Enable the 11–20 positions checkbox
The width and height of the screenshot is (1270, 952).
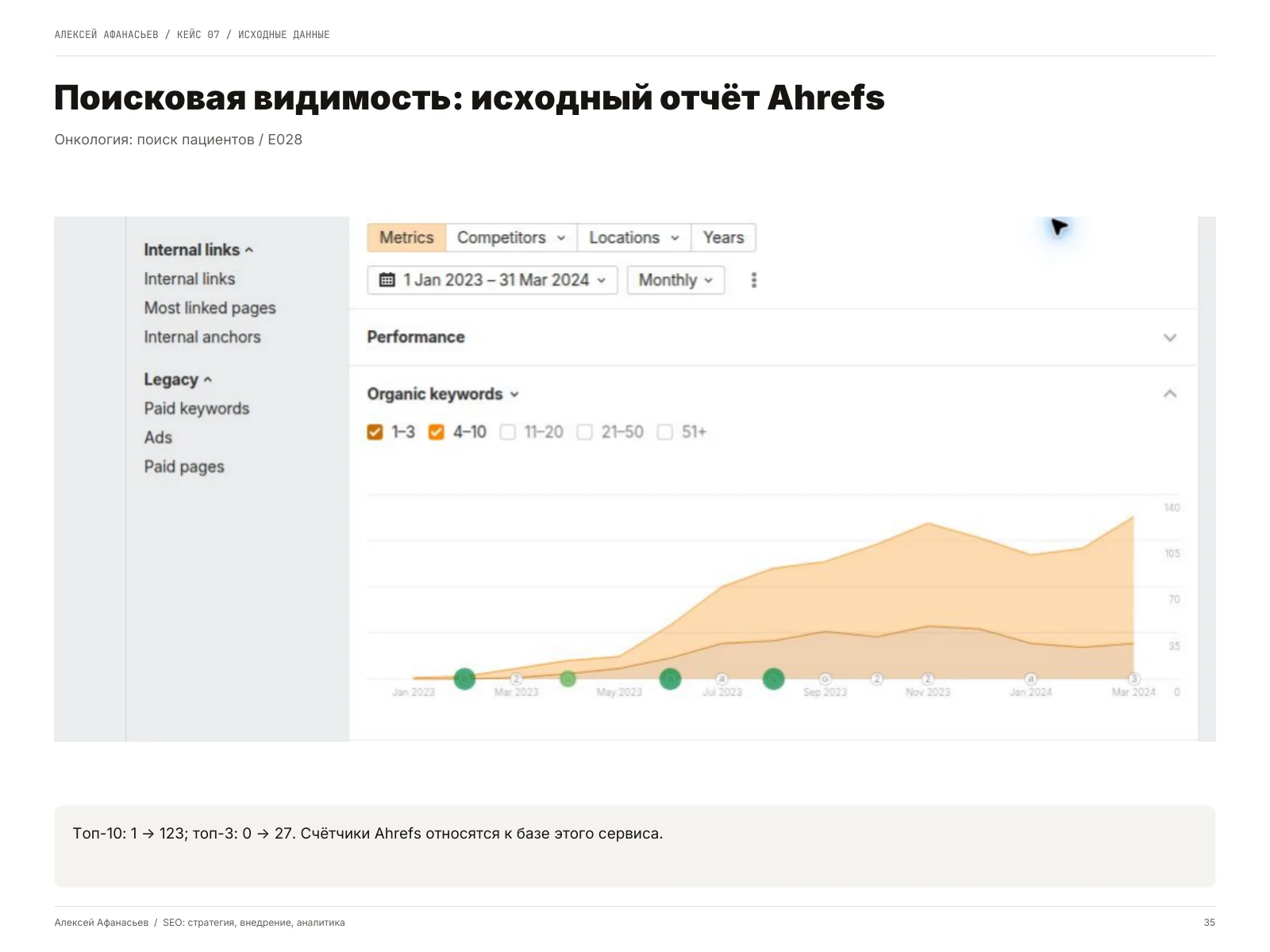click(508, 432)
